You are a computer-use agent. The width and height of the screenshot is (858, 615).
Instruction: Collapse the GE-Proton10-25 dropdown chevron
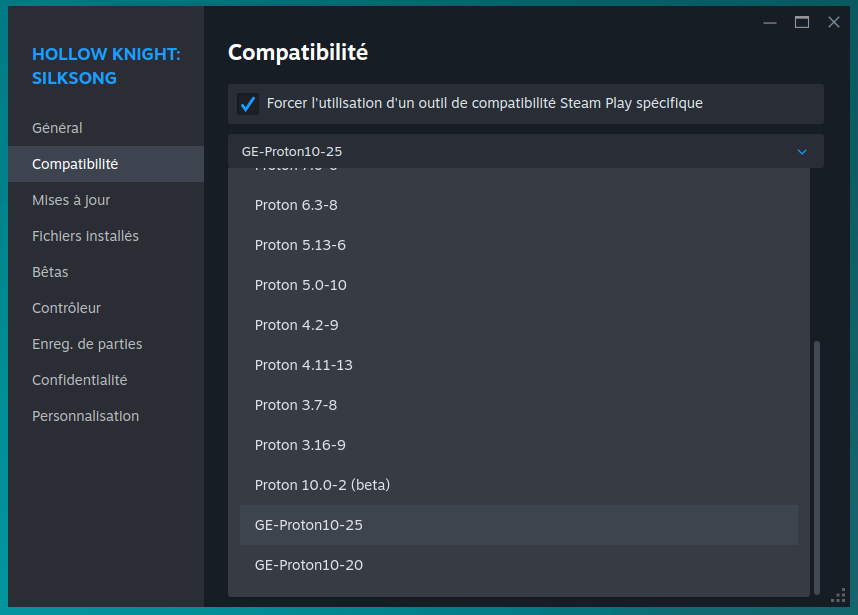(x=801, y=152)
